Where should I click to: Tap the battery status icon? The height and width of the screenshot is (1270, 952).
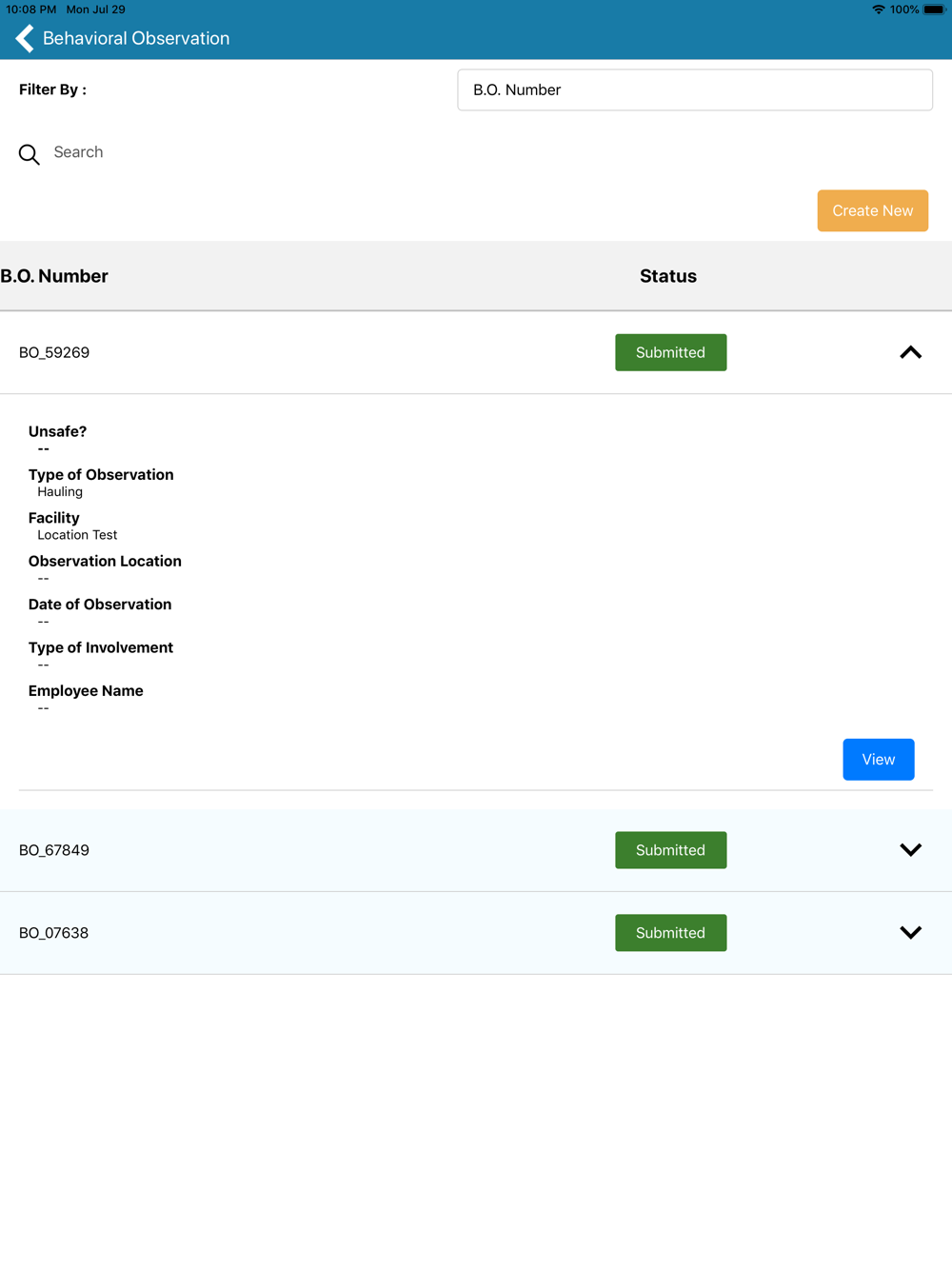[934, 10]
